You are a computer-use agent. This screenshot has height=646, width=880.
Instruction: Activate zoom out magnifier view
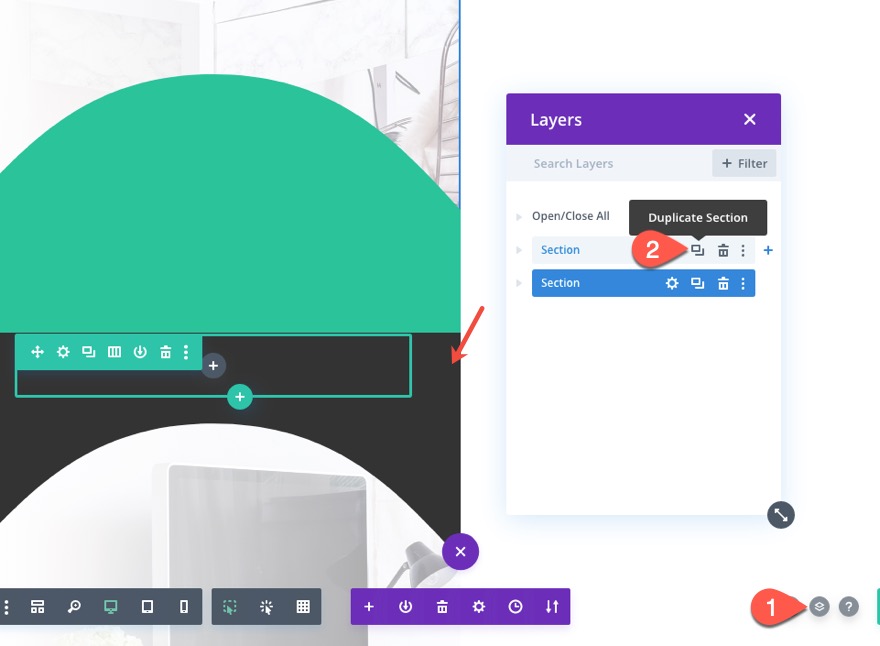(74, 607)
